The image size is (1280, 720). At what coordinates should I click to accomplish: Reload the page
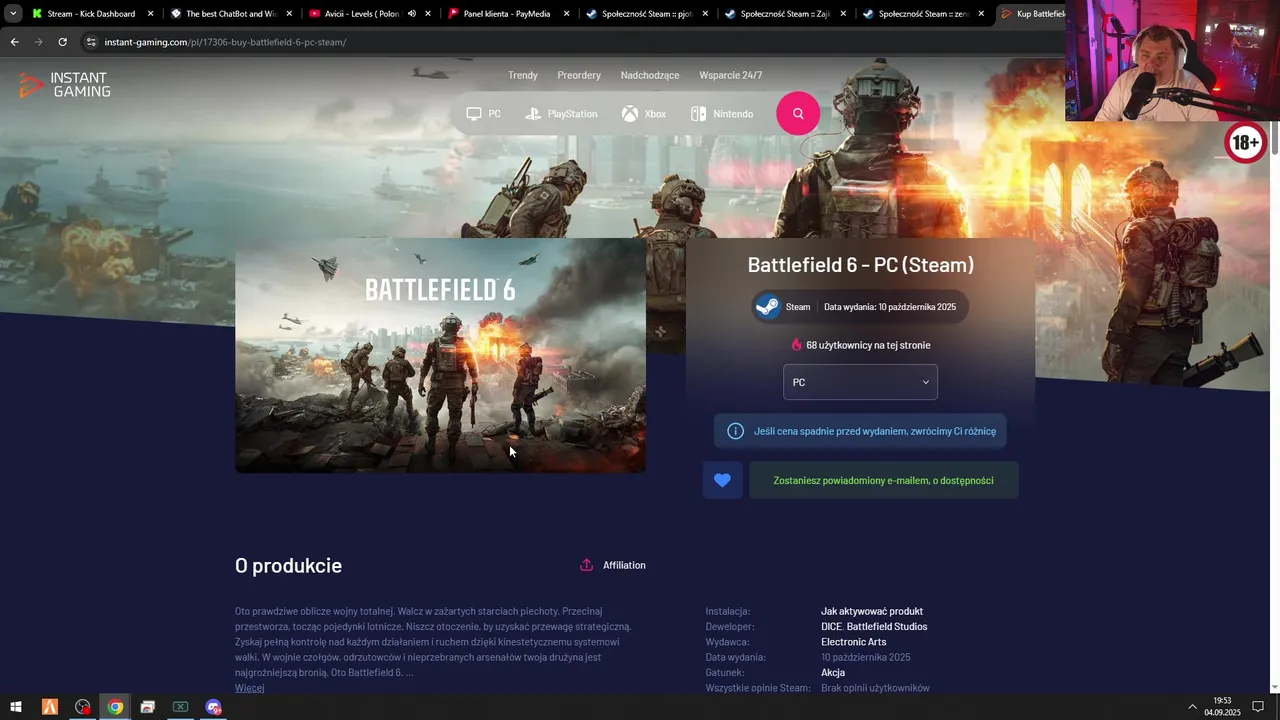click(62, 42)
